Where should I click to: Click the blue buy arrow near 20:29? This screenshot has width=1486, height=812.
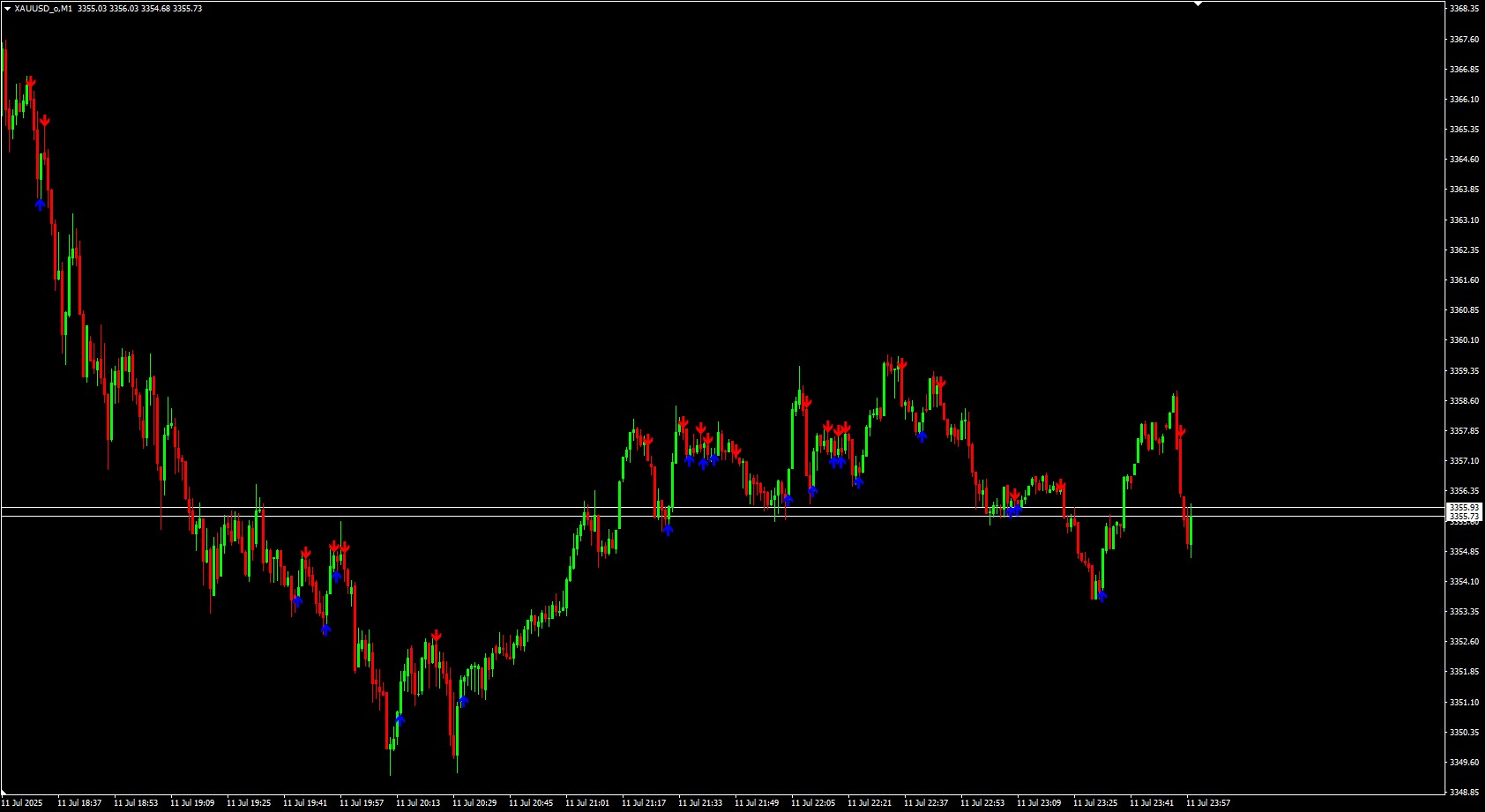coord(463,701)
